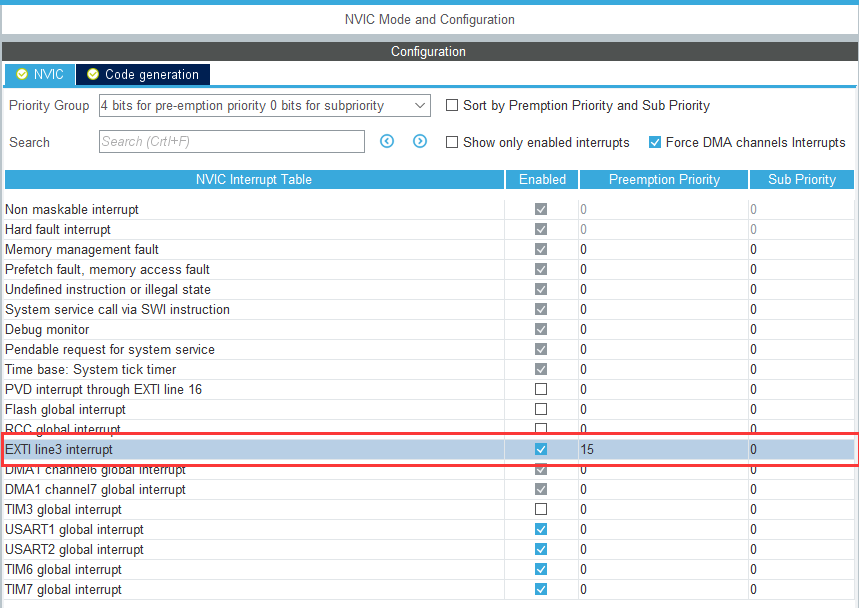Click the Sub Priority column header
This screenshot has height=608, width=859.
tap(801, 180)
